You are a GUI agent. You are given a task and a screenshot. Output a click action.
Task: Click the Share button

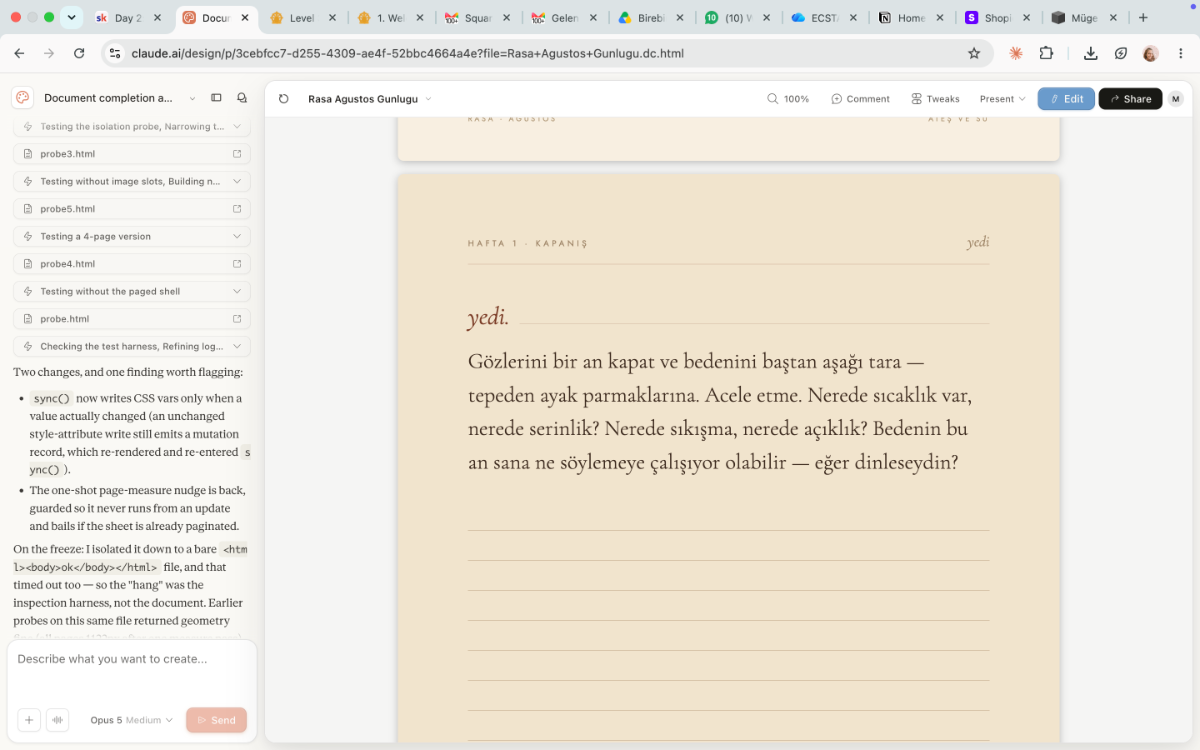click(1130, 99)
